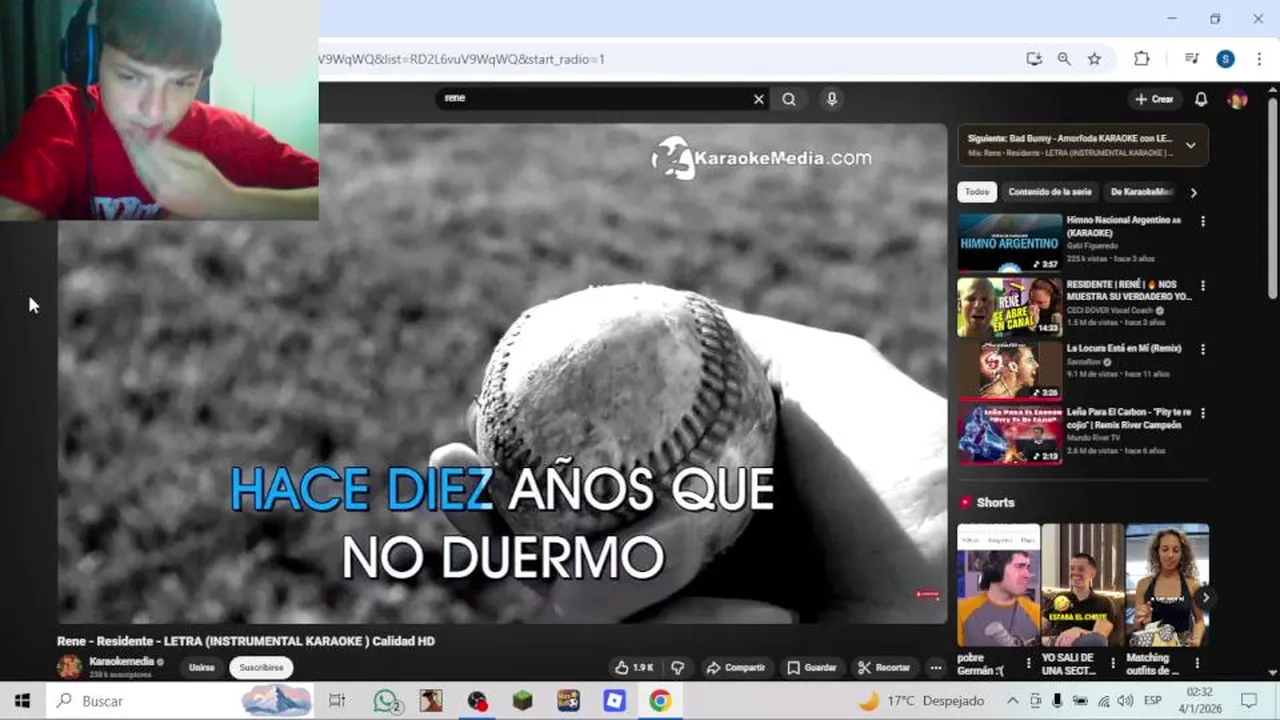The width and height of the screenshot is (1280, 720).
Task: Open the Chrome extensions puzzle icon
Action: 1141,59
